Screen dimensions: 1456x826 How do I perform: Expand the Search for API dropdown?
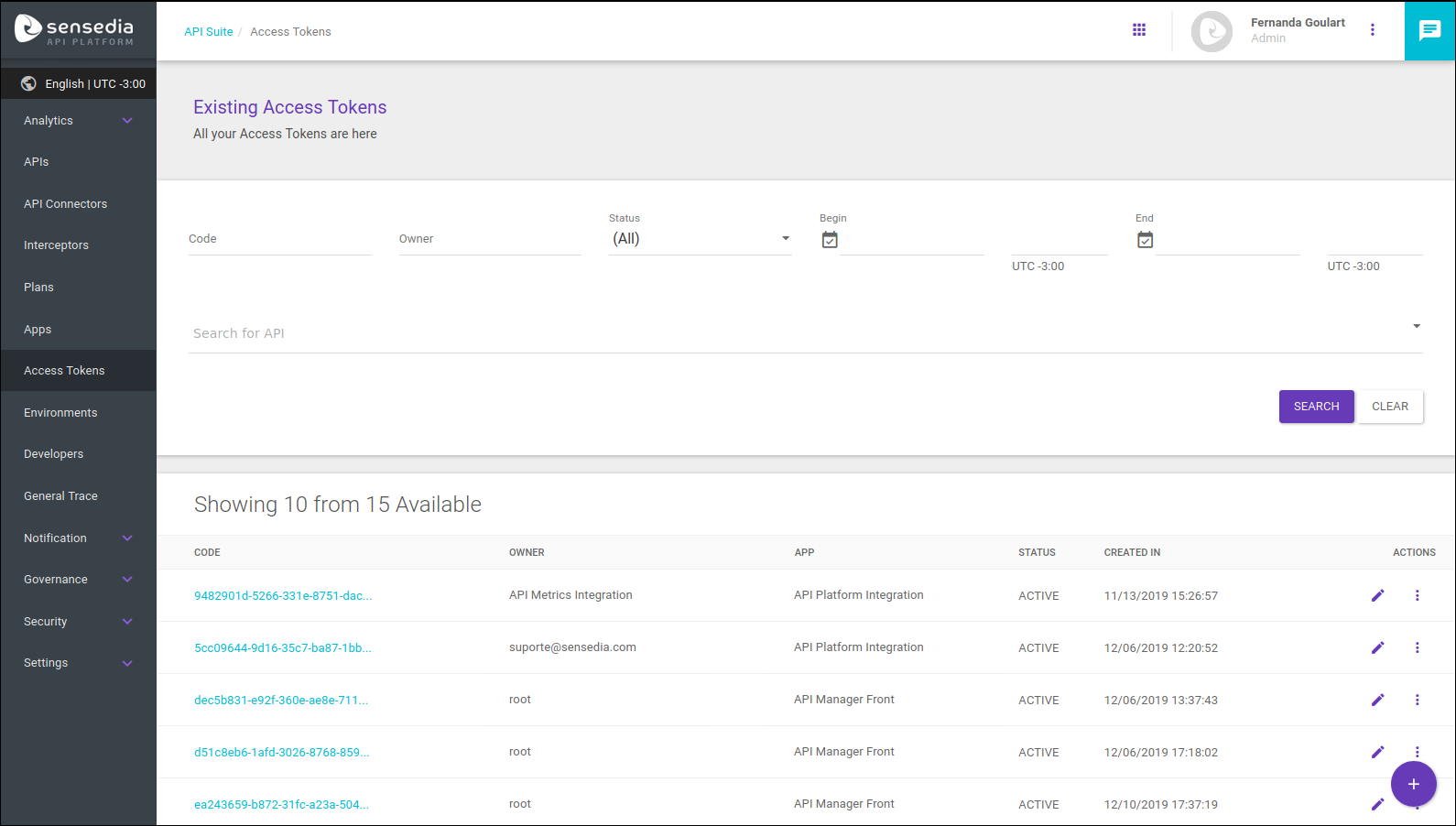point(1416,327)
